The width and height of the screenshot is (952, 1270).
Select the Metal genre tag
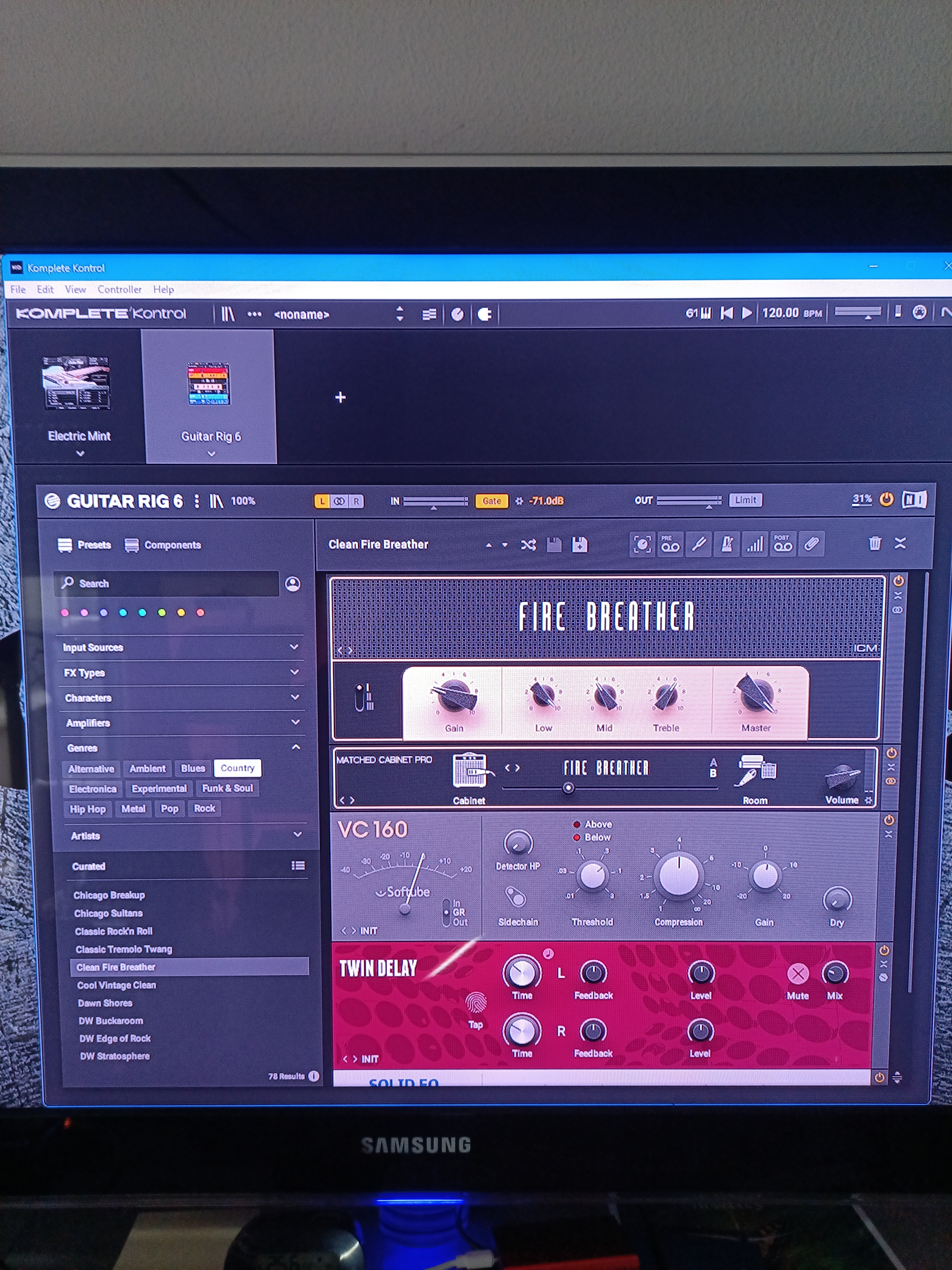point(133,808)
